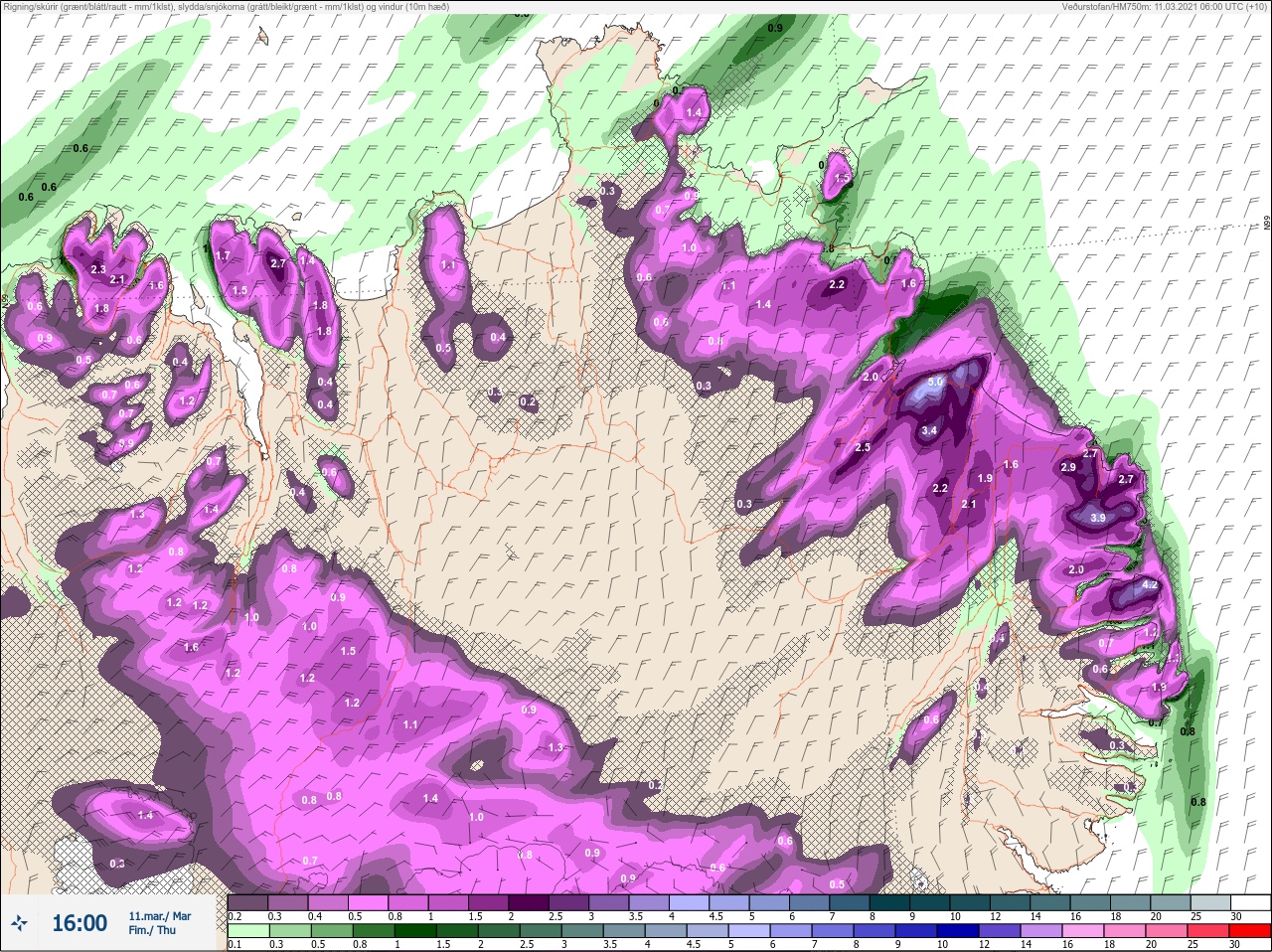Select the pink lower legend swatch between 16 and 18
This screenshot has height=952, width=1272.
point(1084,931)
